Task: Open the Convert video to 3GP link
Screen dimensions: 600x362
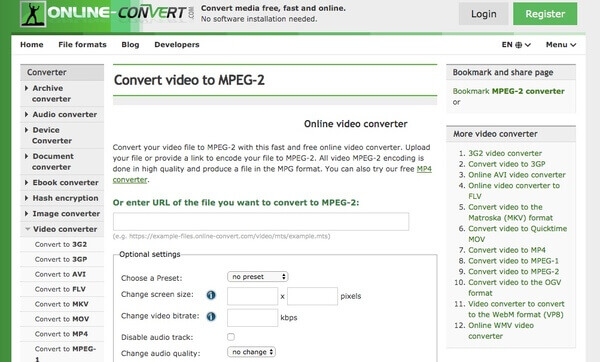Action: [507, 164]
